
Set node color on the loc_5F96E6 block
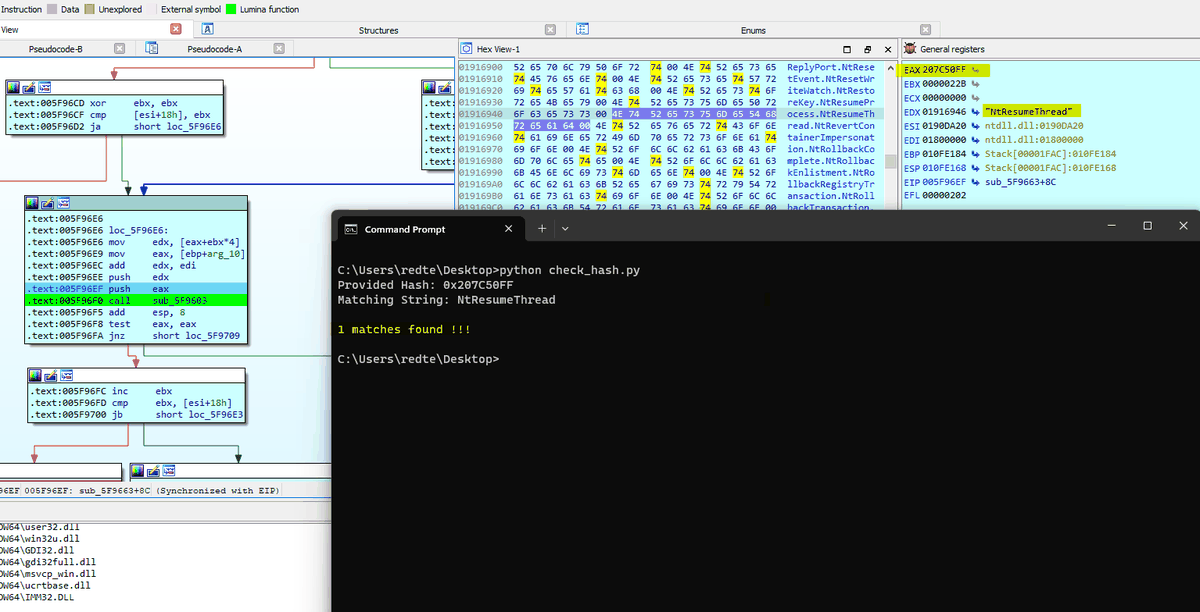click(x=34, y=203)
